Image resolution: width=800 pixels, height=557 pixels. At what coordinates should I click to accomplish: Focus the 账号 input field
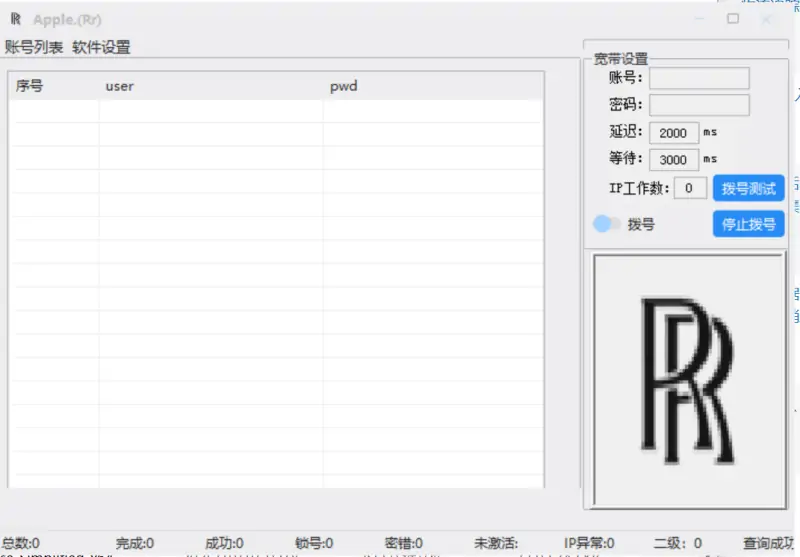coord(699,78)
